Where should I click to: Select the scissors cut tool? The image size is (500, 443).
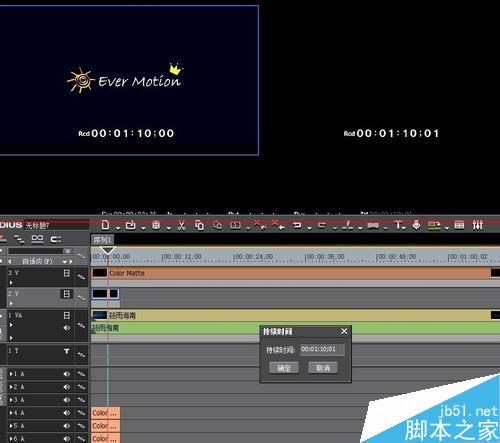[x=181, y=225]
